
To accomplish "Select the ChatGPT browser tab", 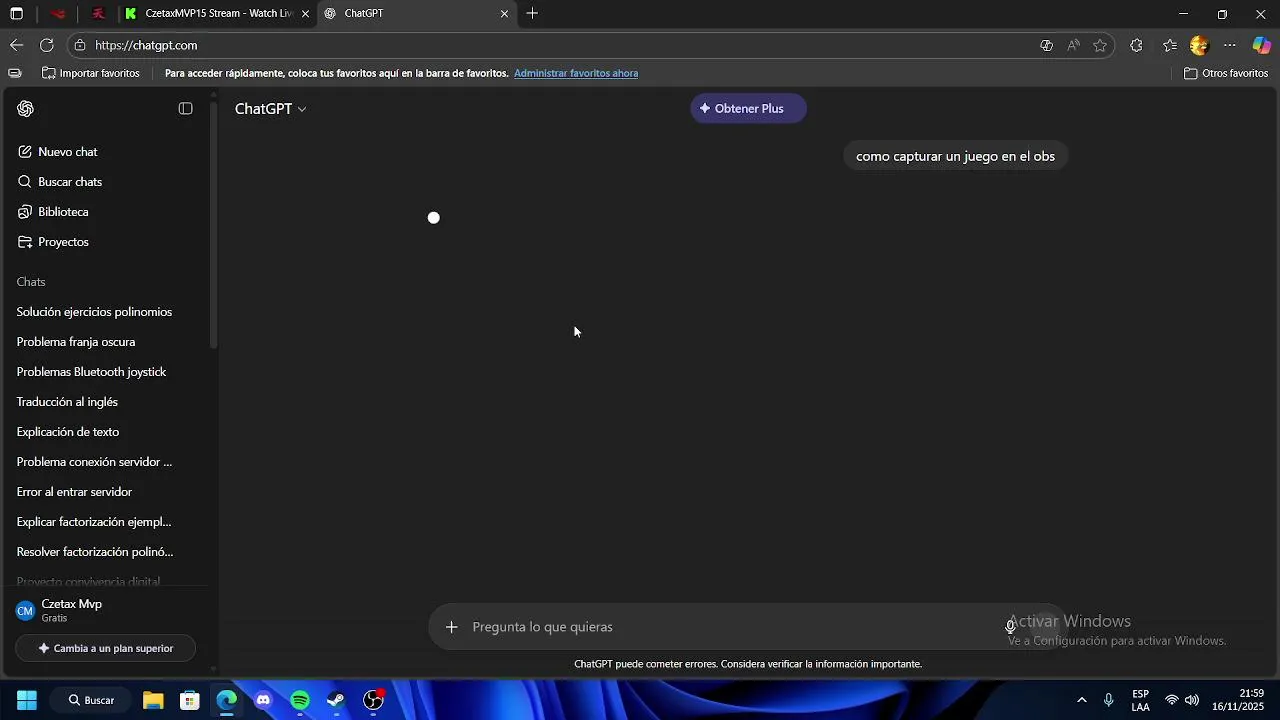I will pyautogui.click(x=417, y=14).
